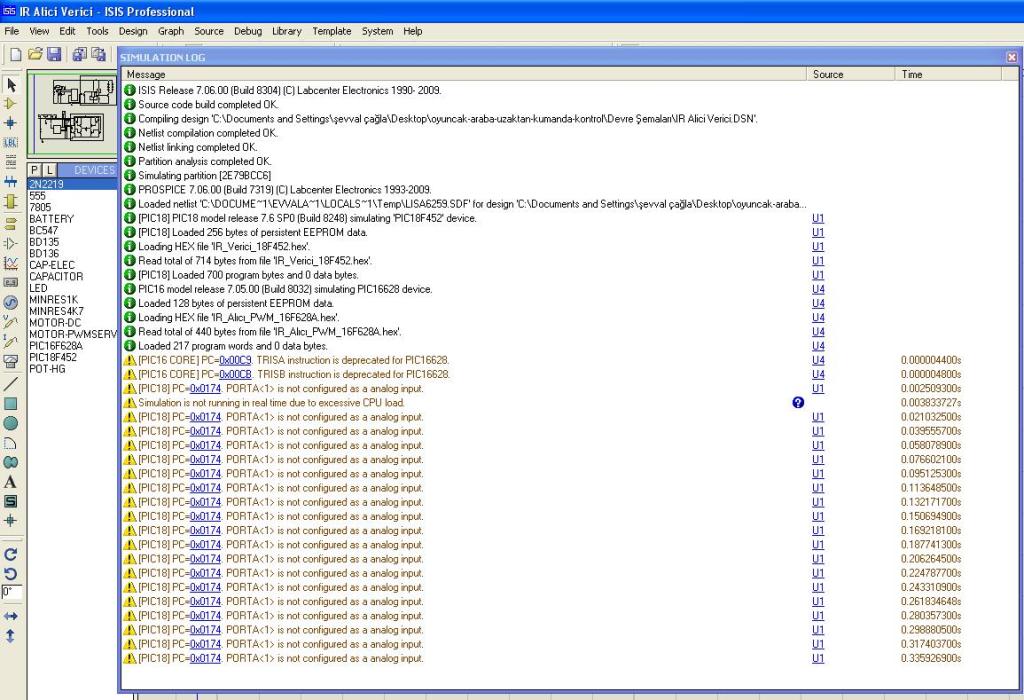The height and width of the screenshot is (700, 1024).
Task: Save the current design
Action: point(54,54)
